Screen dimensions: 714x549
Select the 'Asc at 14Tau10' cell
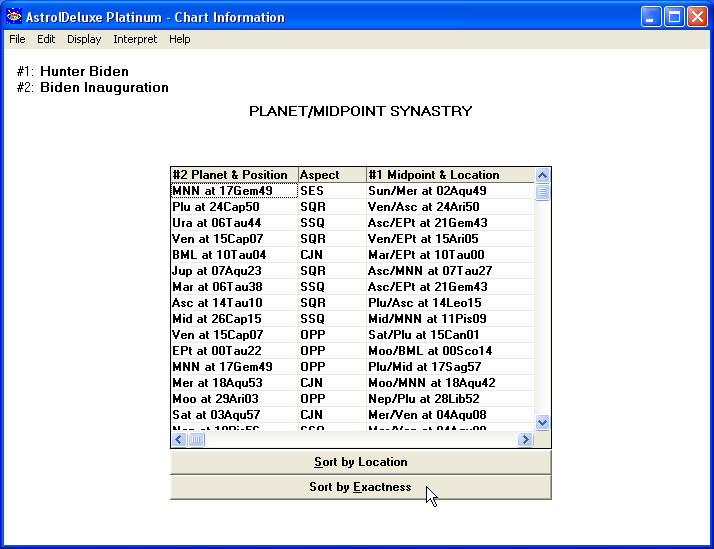pyautogui.click(x=235, y=303)
